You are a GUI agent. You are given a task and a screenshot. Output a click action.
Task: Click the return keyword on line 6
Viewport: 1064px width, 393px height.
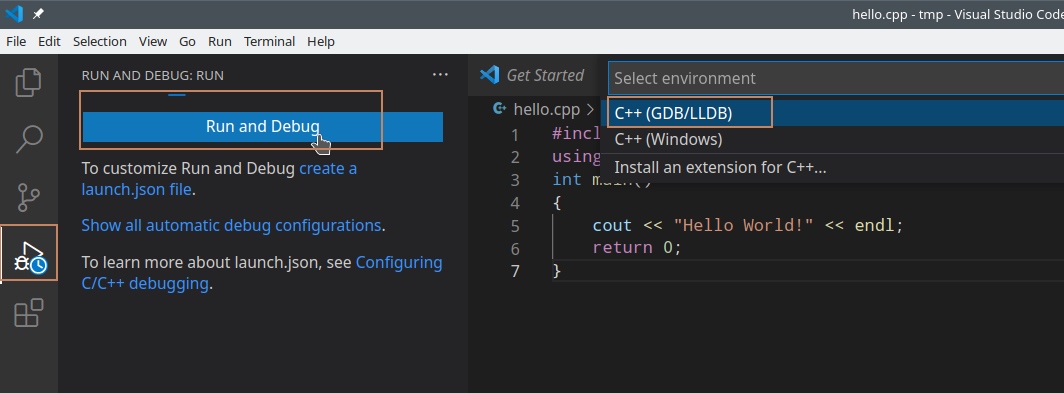(622, 248)
